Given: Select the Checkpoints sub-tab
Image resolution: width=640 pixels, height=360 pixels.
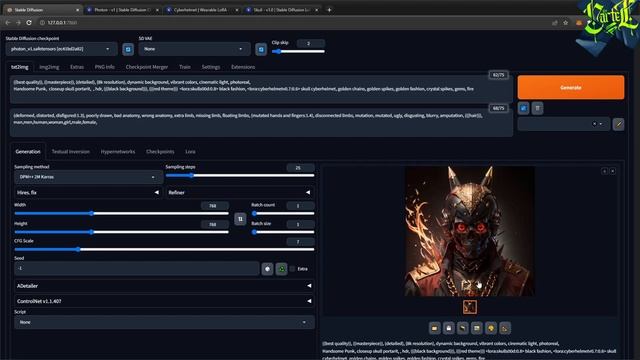Looking at the screenshot, I should click(160, 151).
